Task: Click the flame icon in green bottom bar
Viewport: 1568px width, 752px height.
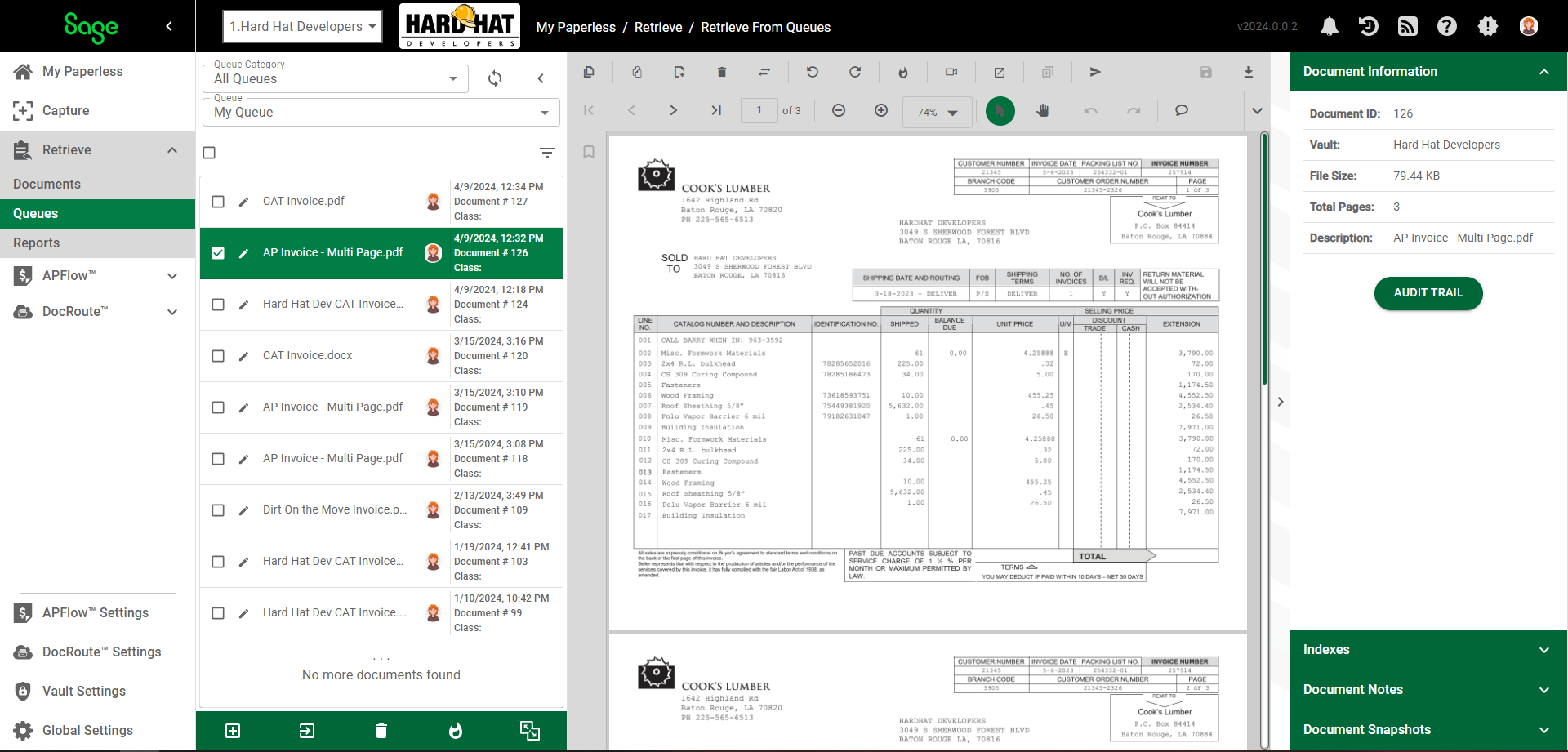Action: click(456, 731)
